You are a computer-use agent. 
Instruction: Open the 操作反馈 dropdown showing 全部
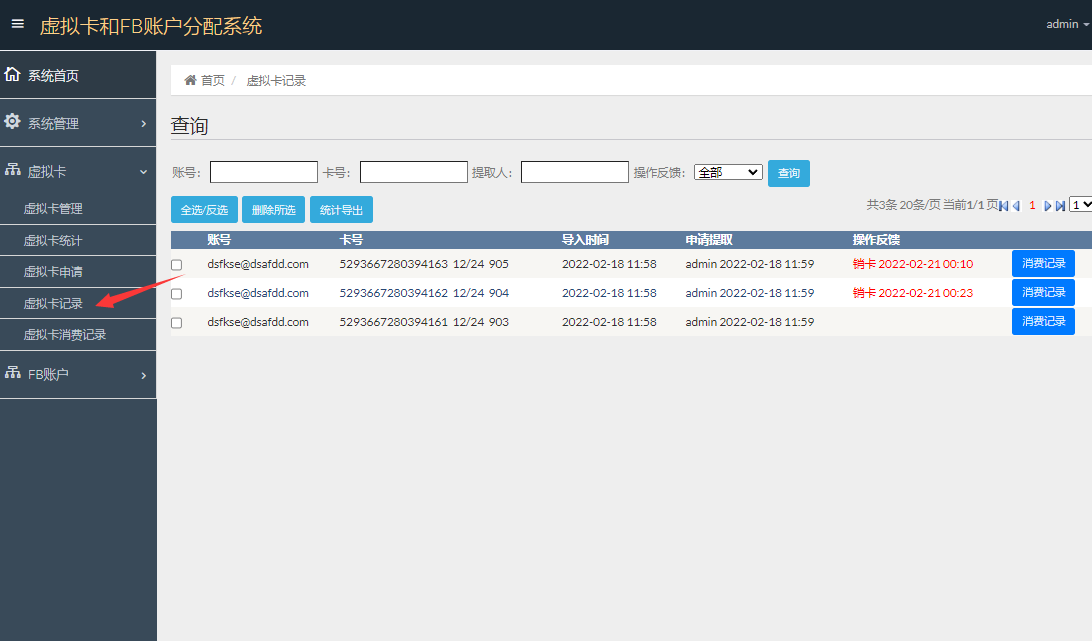(x=728, y=172)
